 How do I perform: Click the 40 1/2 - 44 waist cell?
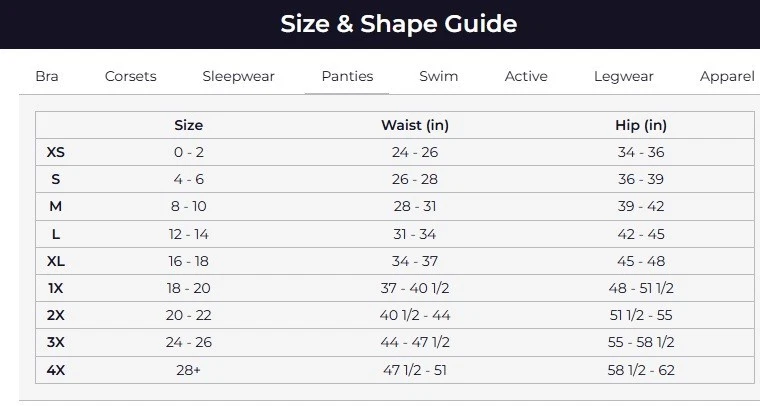pos(414,314)
